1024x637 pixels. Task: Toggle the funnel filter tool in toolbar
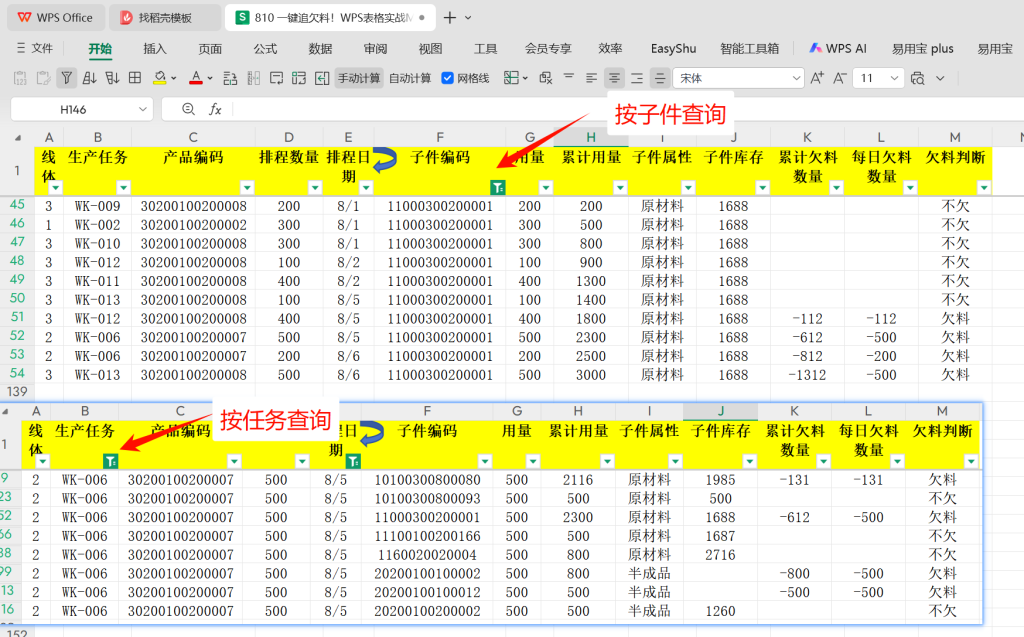67,78
